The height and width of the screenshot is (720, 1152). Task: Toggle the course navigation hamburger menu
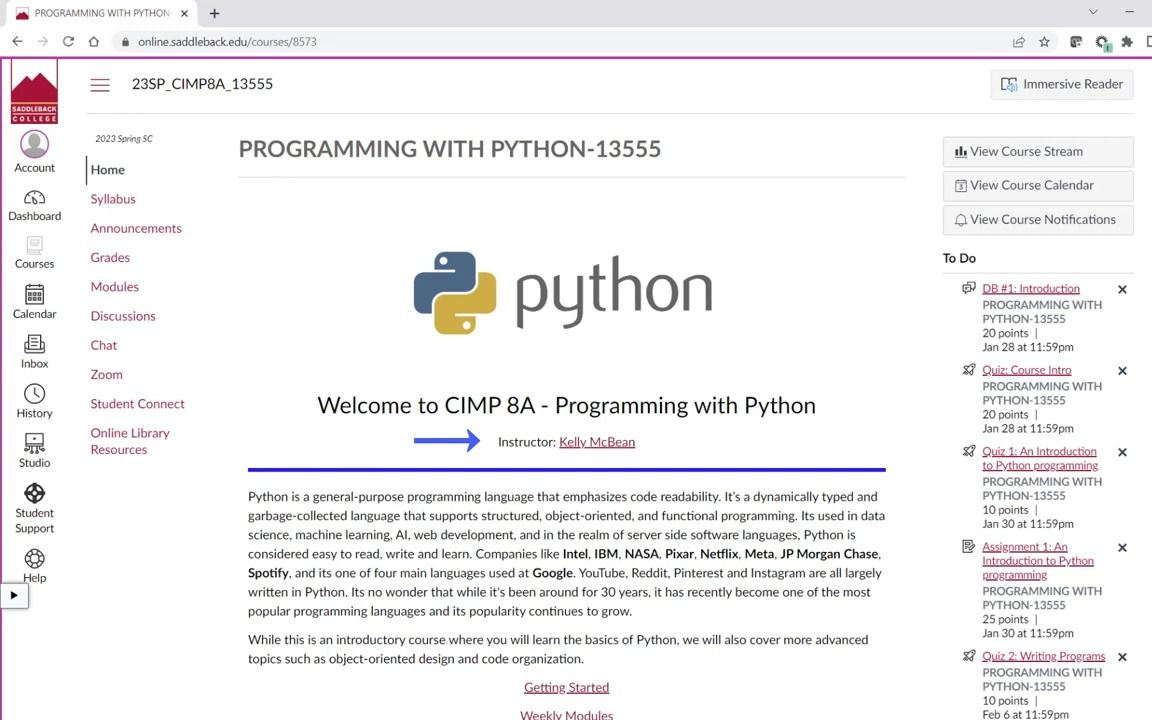[x=100, y=85]
